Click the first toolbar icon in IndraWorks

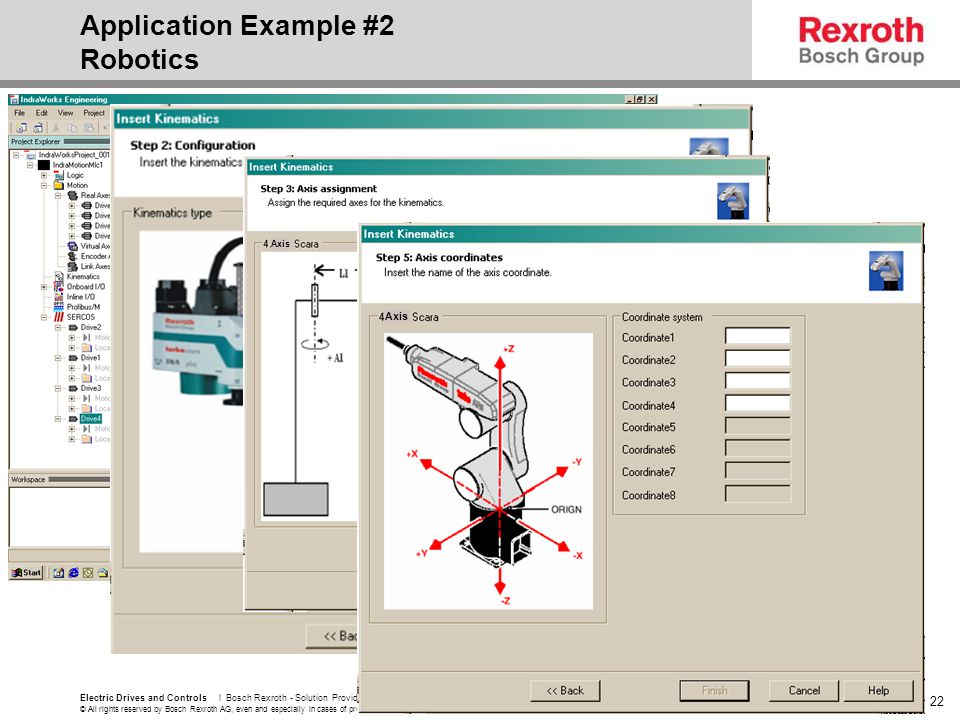coord(21,128)
